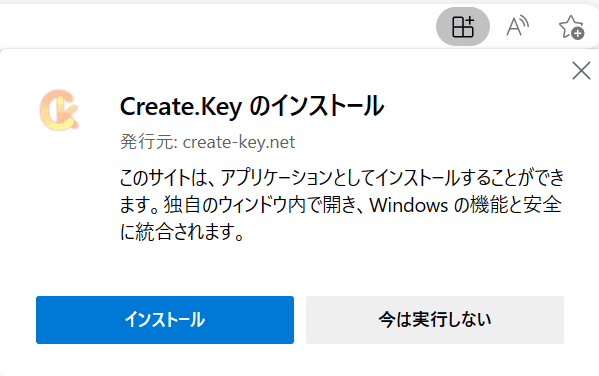The image size is (599, 376).
Task: Click the empty address bar field
Action: pos(216,27)
